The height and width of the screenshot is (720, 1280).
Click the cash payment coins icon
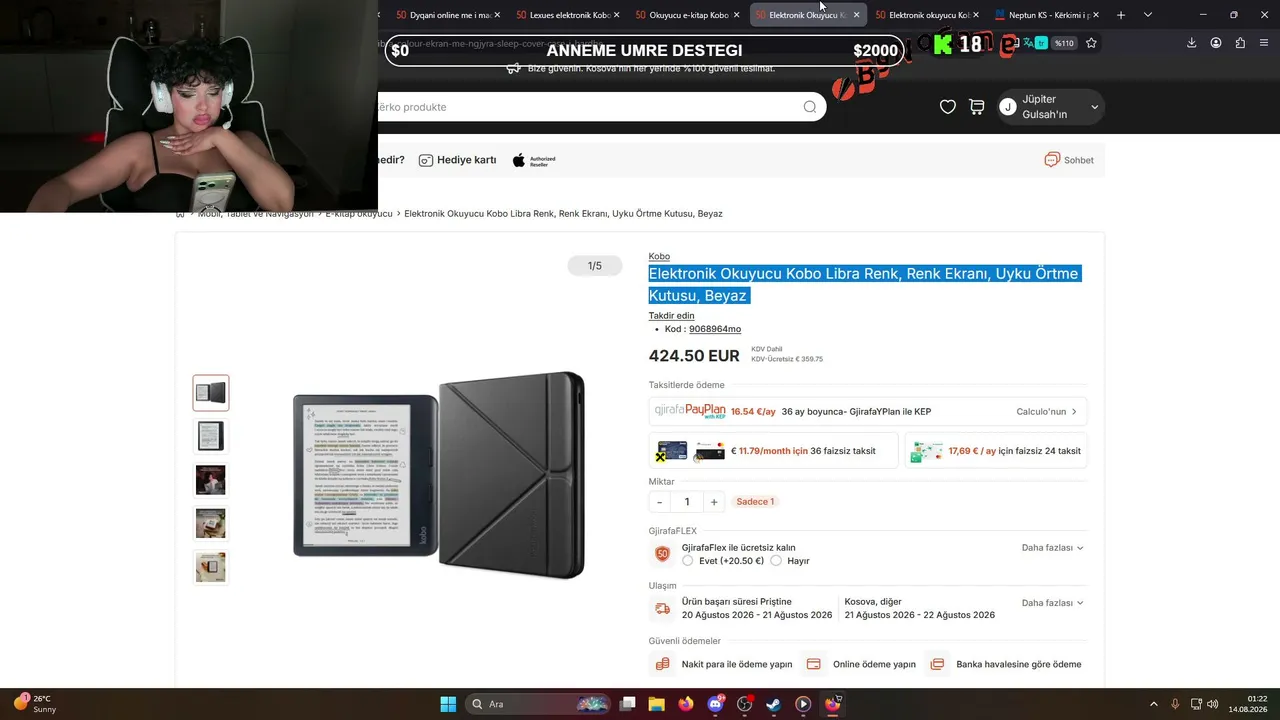662,664
